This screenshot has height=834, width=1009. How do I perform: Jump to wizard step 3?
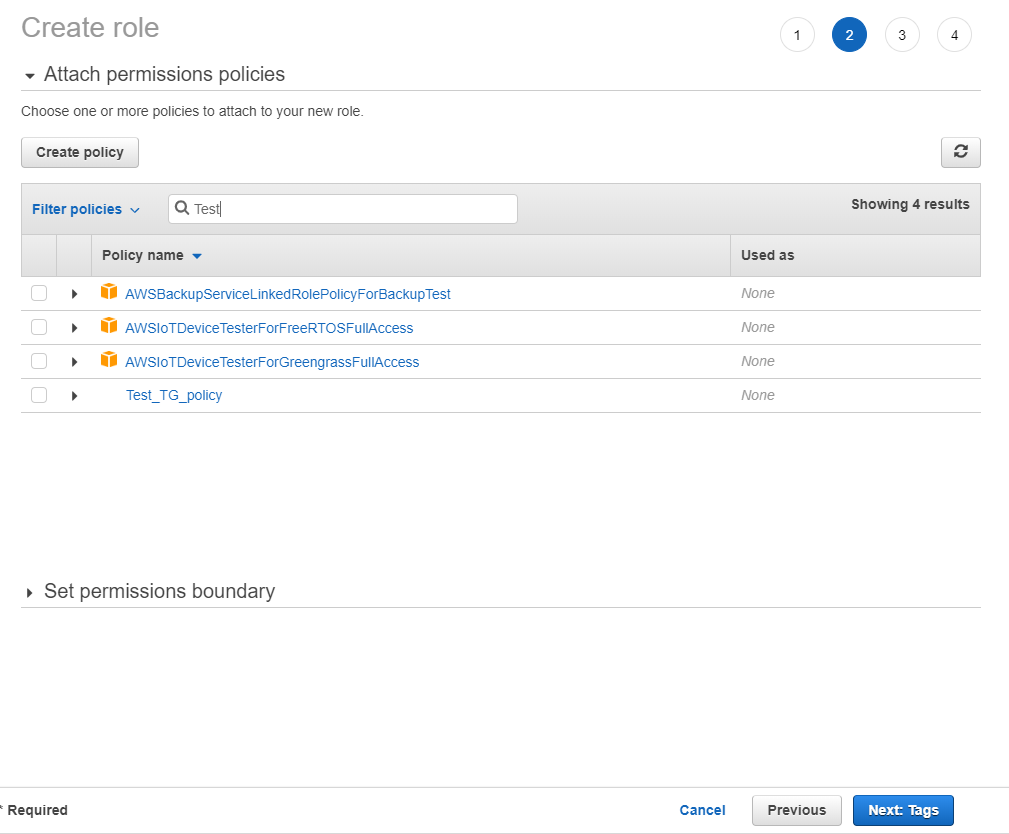point(902,35)
